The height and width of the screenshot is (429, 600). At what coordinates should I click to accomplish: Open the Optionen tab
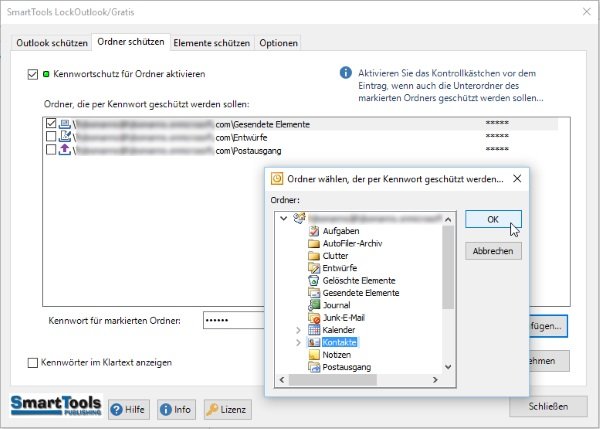coord(279,43)
